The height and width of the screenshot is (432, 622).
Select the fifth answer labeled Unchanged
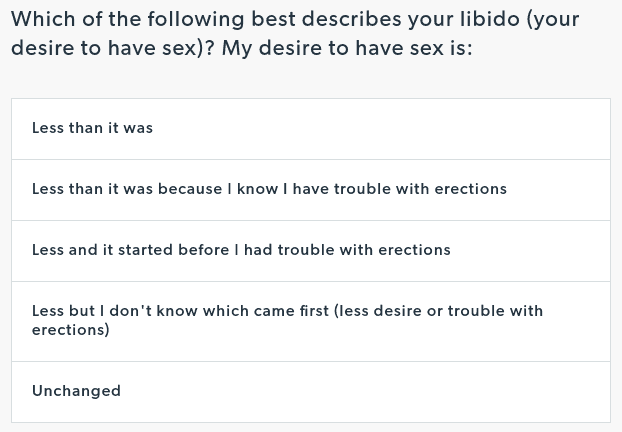point(310,392)
